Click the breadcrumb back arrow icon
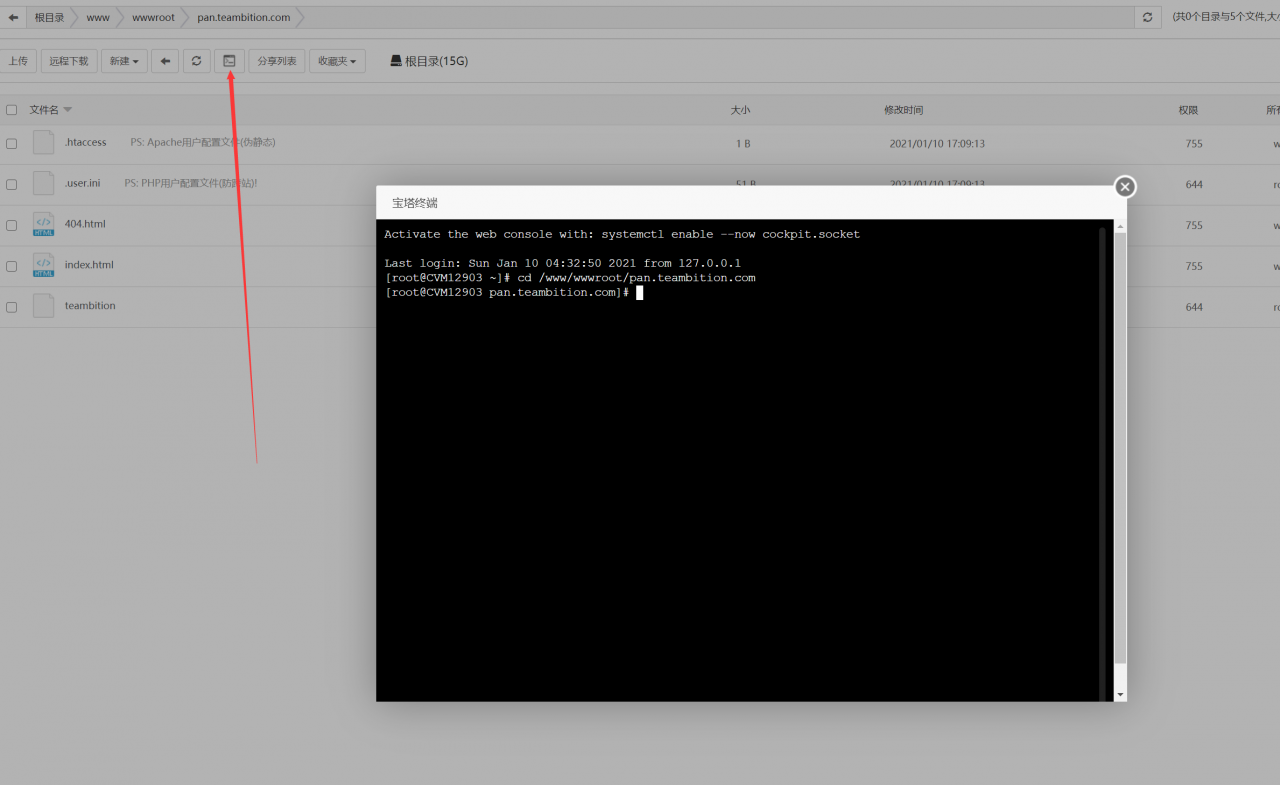The width and height of the screenshot is (1280, 785). pos(13,17)
